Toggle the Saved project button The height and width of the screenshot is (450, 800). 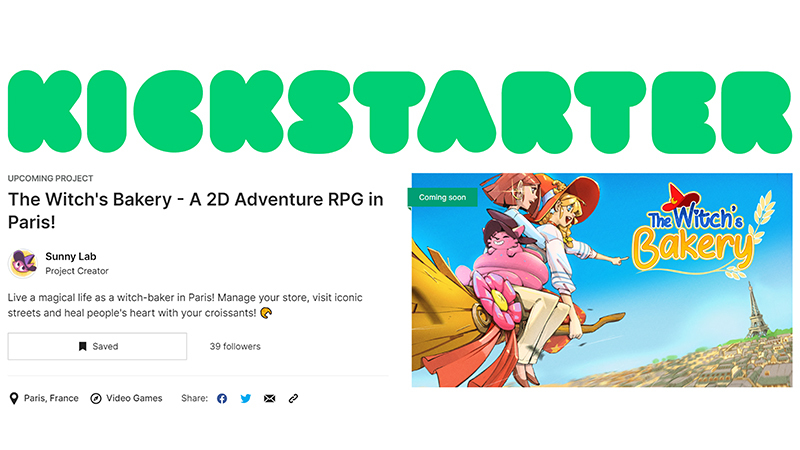pos(97,346)
